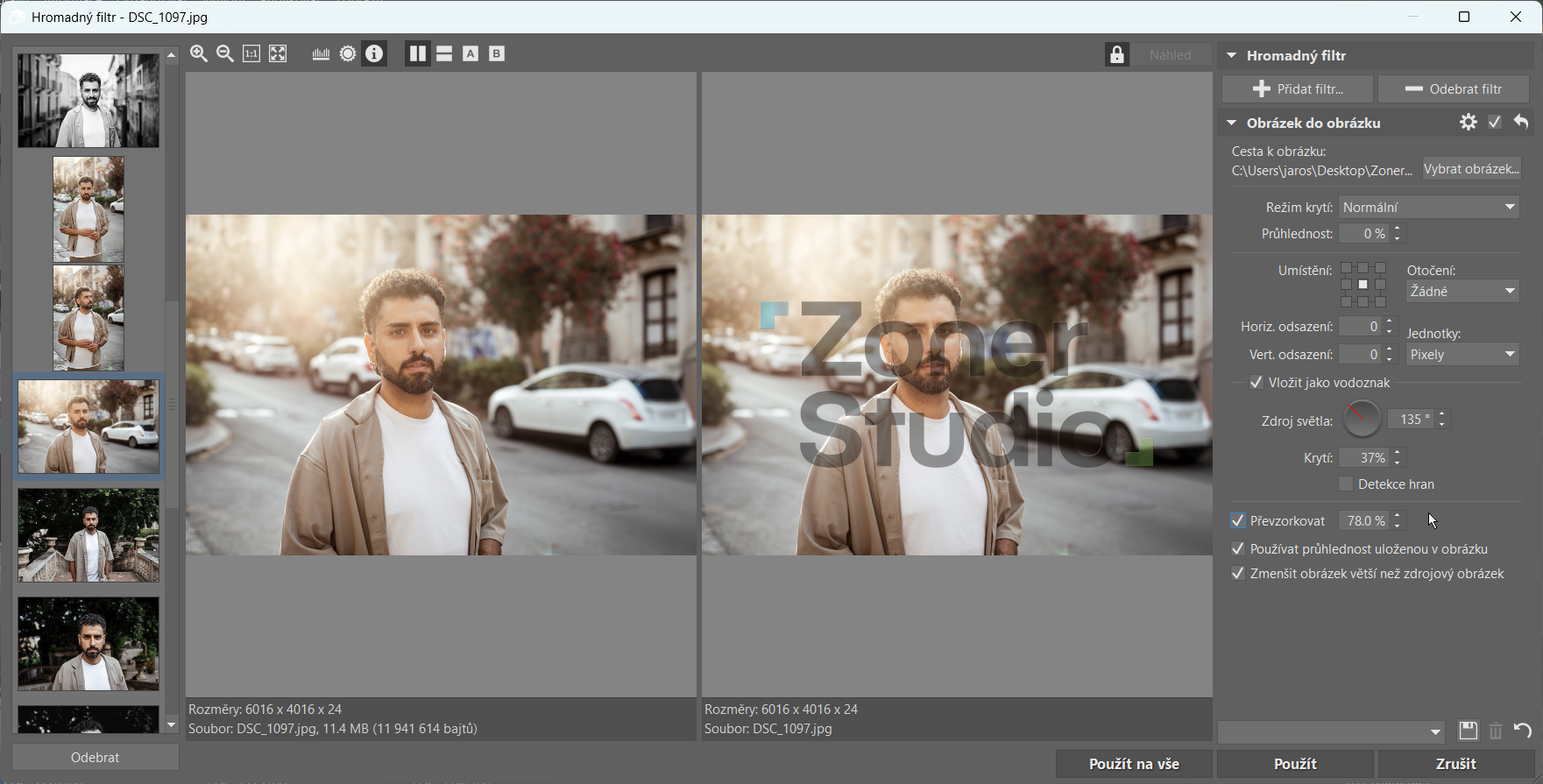Screen dimensions: 1543x784
Task: Collapse the Obrázek do obrázku section
Action: pos(1231,124)
